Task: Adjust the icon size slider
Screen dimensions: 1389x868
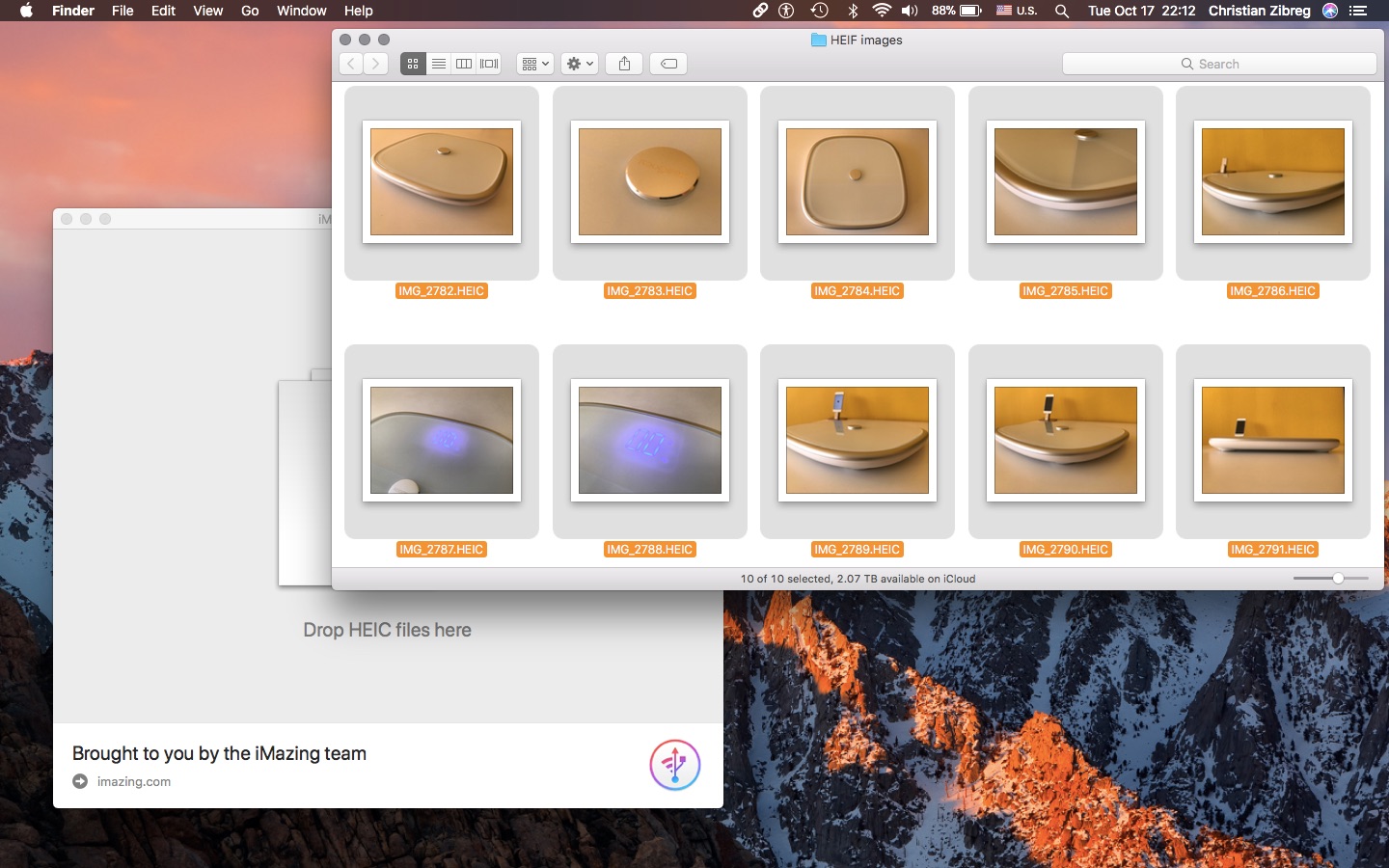Action: (x=1338, y=579)
